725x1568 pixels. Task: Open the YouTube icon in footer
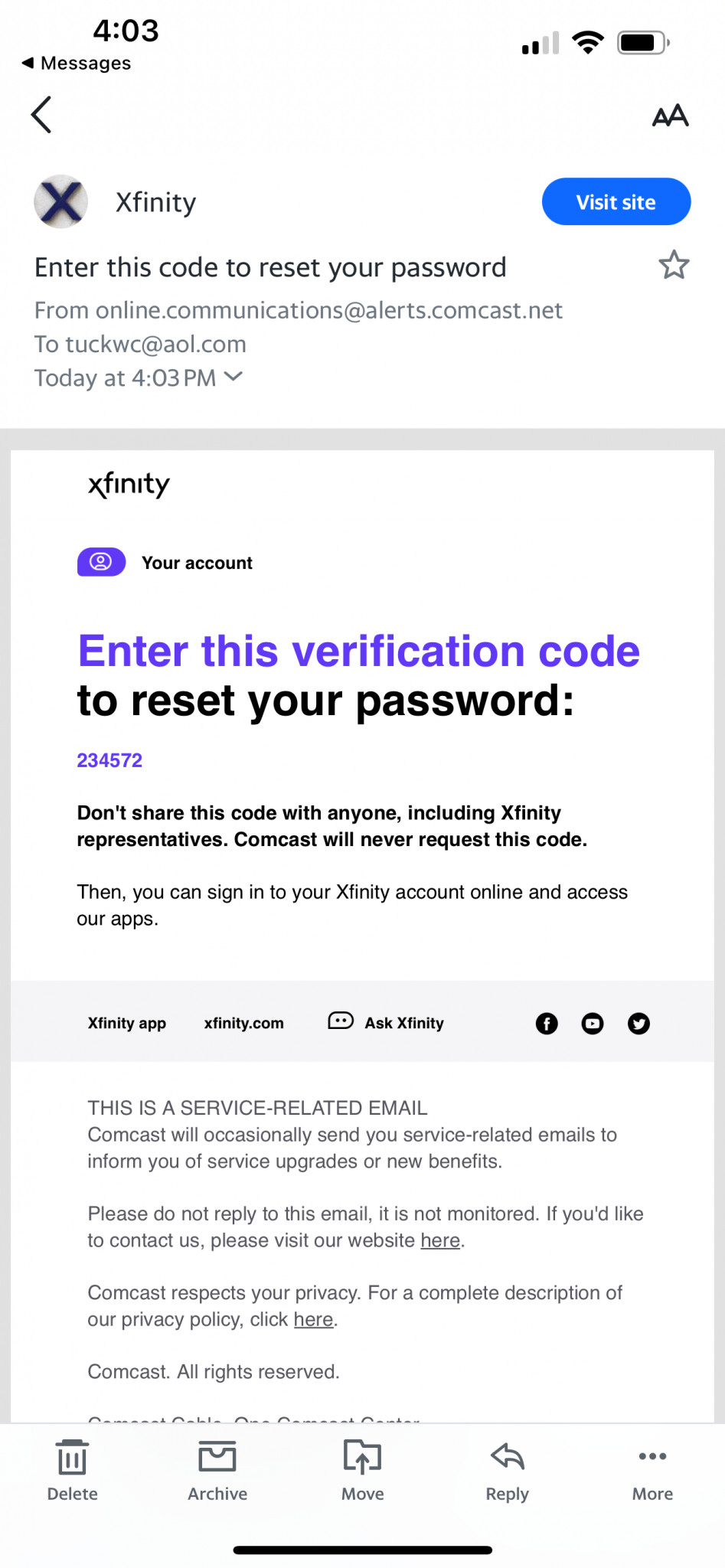593,1024
